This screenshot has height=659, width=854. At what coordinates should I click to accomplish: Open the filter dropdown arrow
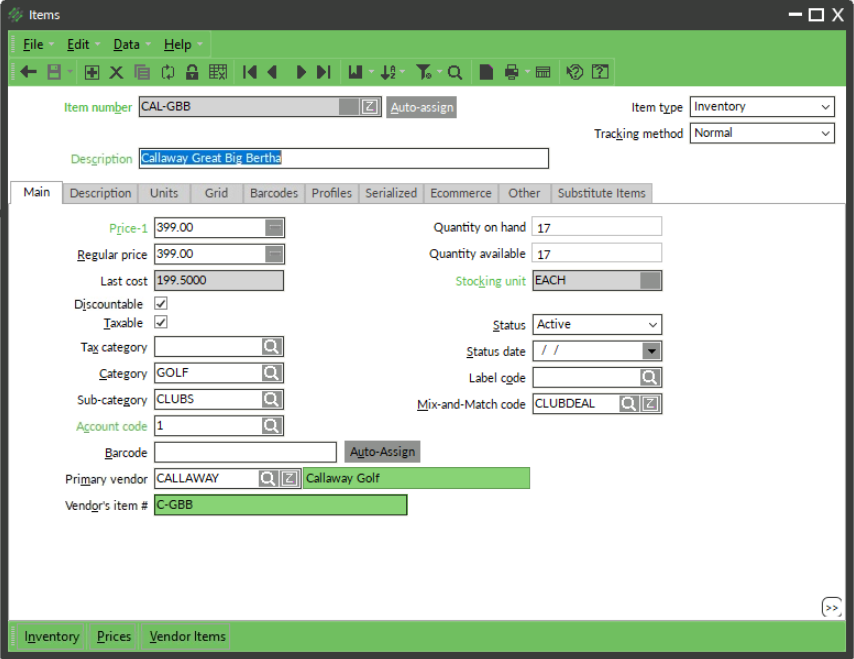pos(439,72)
